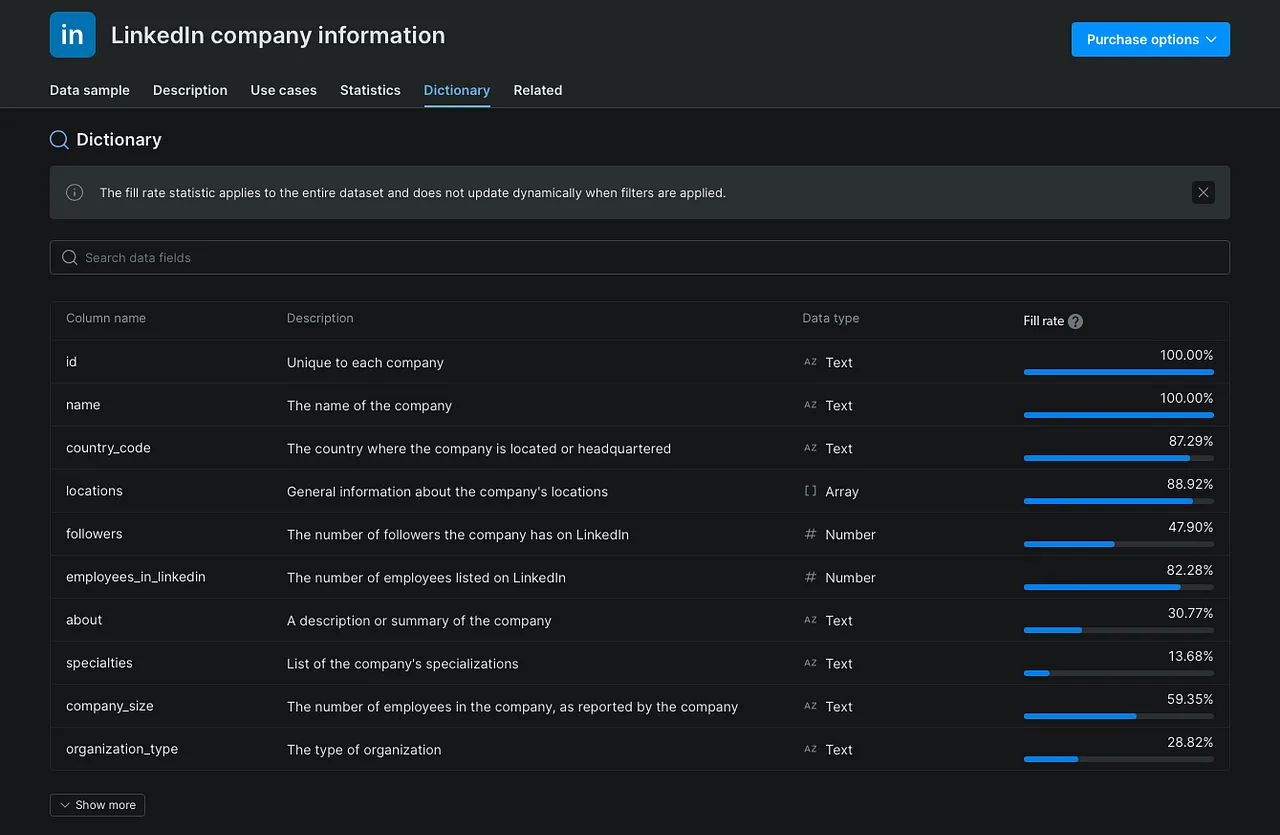Screen dimensions: 1280x835
Task: Select the followers column name
Action: coord(94,534)
